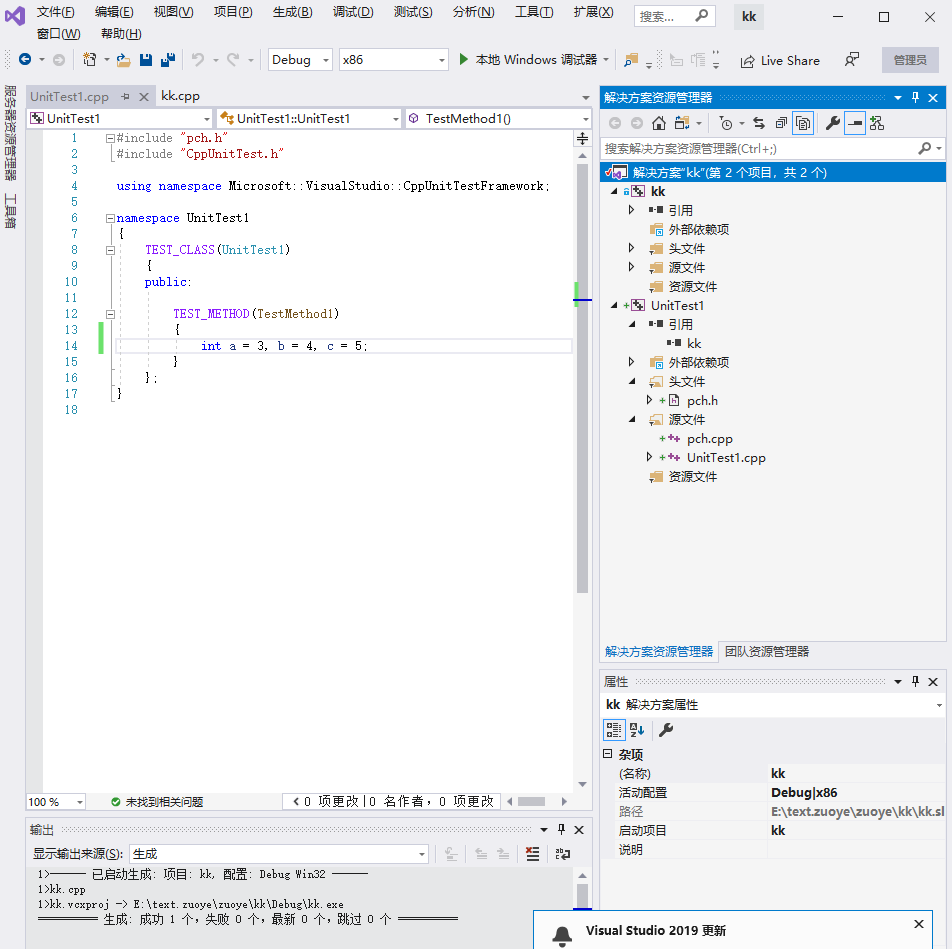This screenshot has width=952, height=949.
Task: Click the Open File toolbar icon
Action: coord(124,60)
